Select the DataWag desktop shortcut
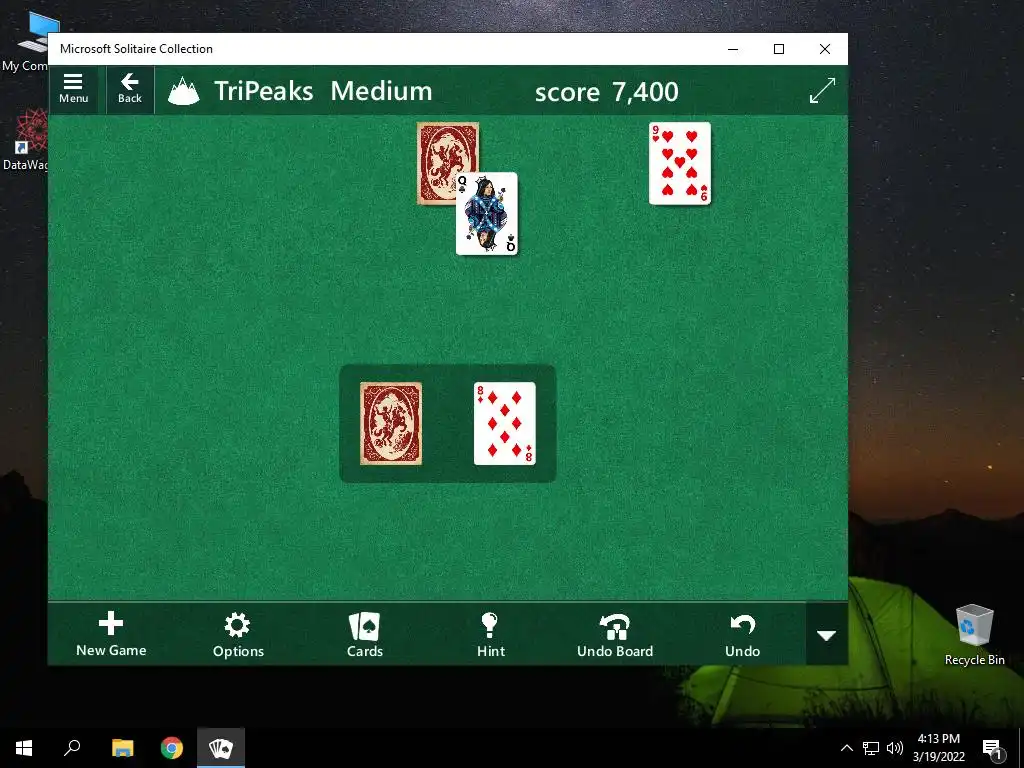This screenshot has height=768, width=1024. 25,140
